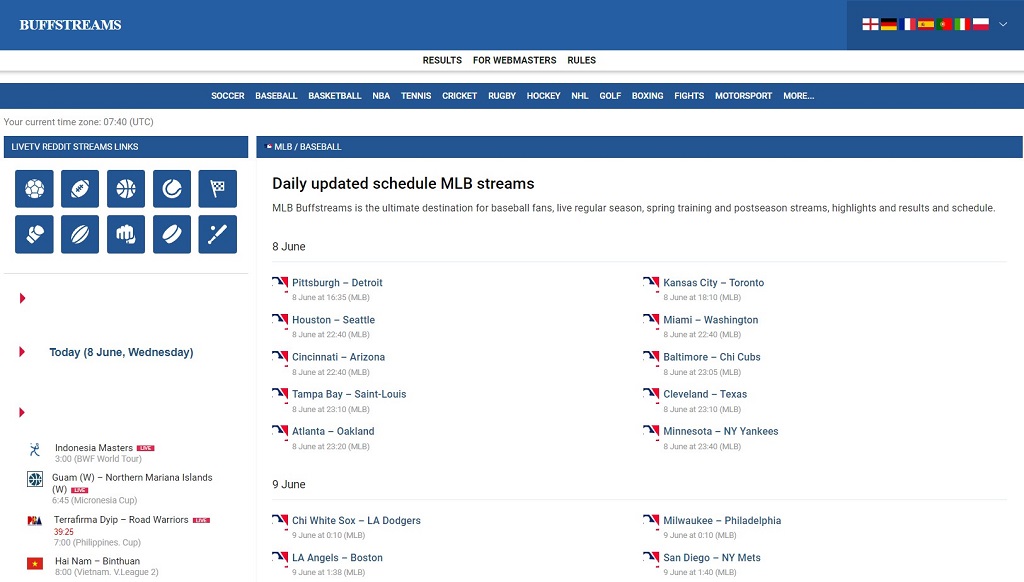Go to NBA in the sports bar

pos(381,96)
